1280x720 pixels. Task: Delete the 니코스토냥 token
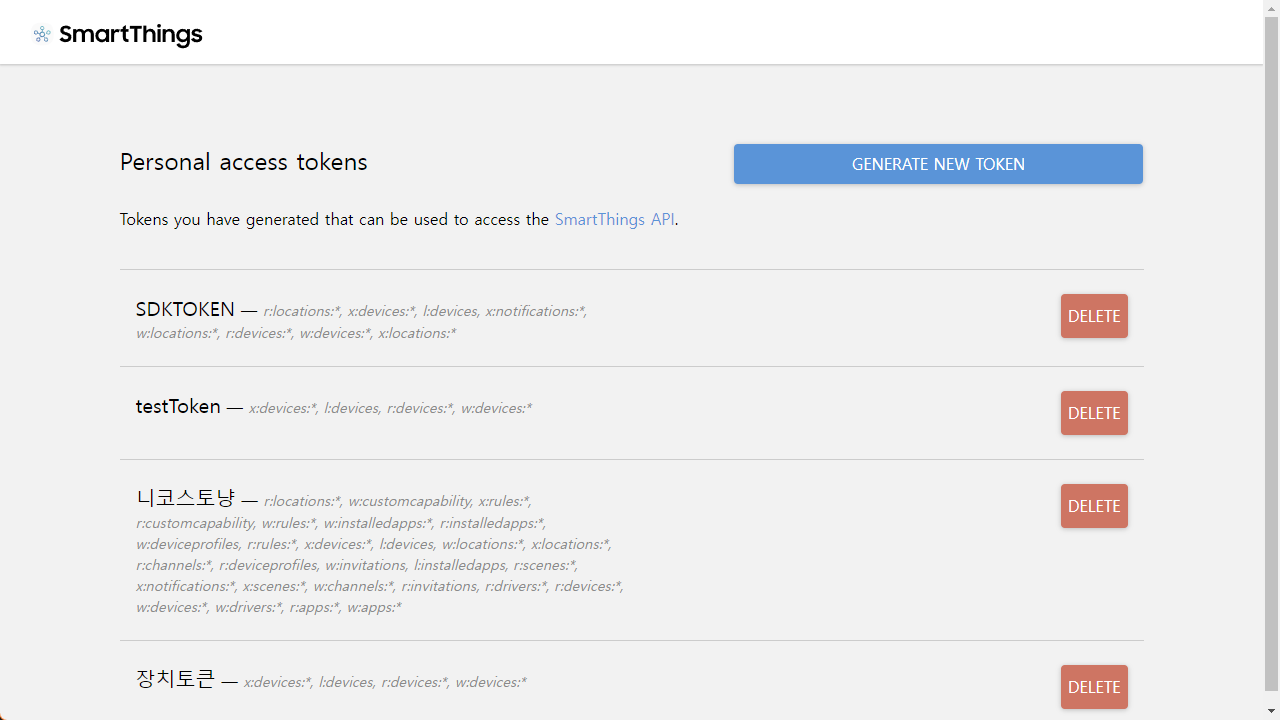click(x=1094, y=506)
